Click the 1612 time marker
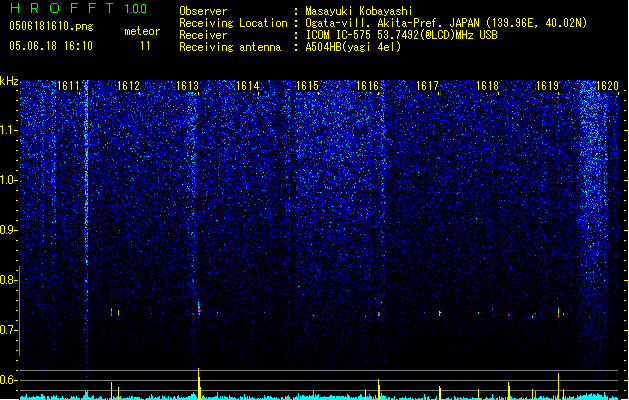This screenshot has height=400, width=629. (x=128, y=86)
